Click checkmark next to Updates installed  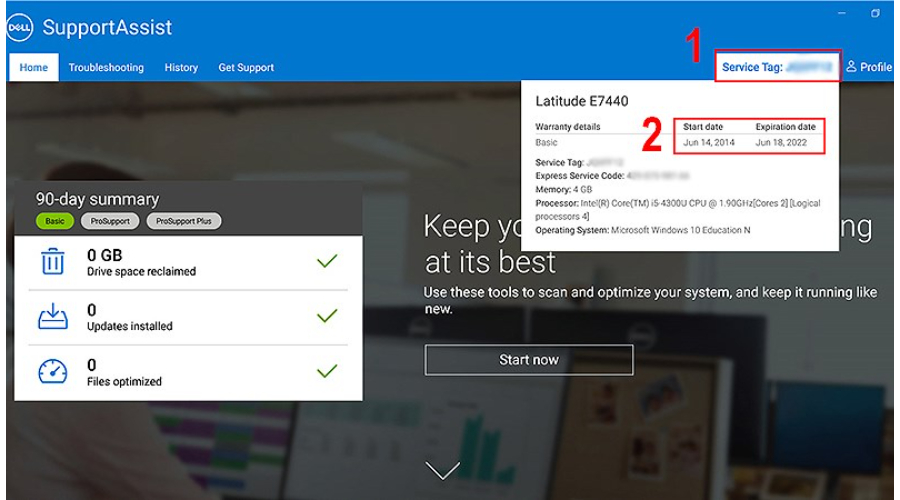point(327,317)
